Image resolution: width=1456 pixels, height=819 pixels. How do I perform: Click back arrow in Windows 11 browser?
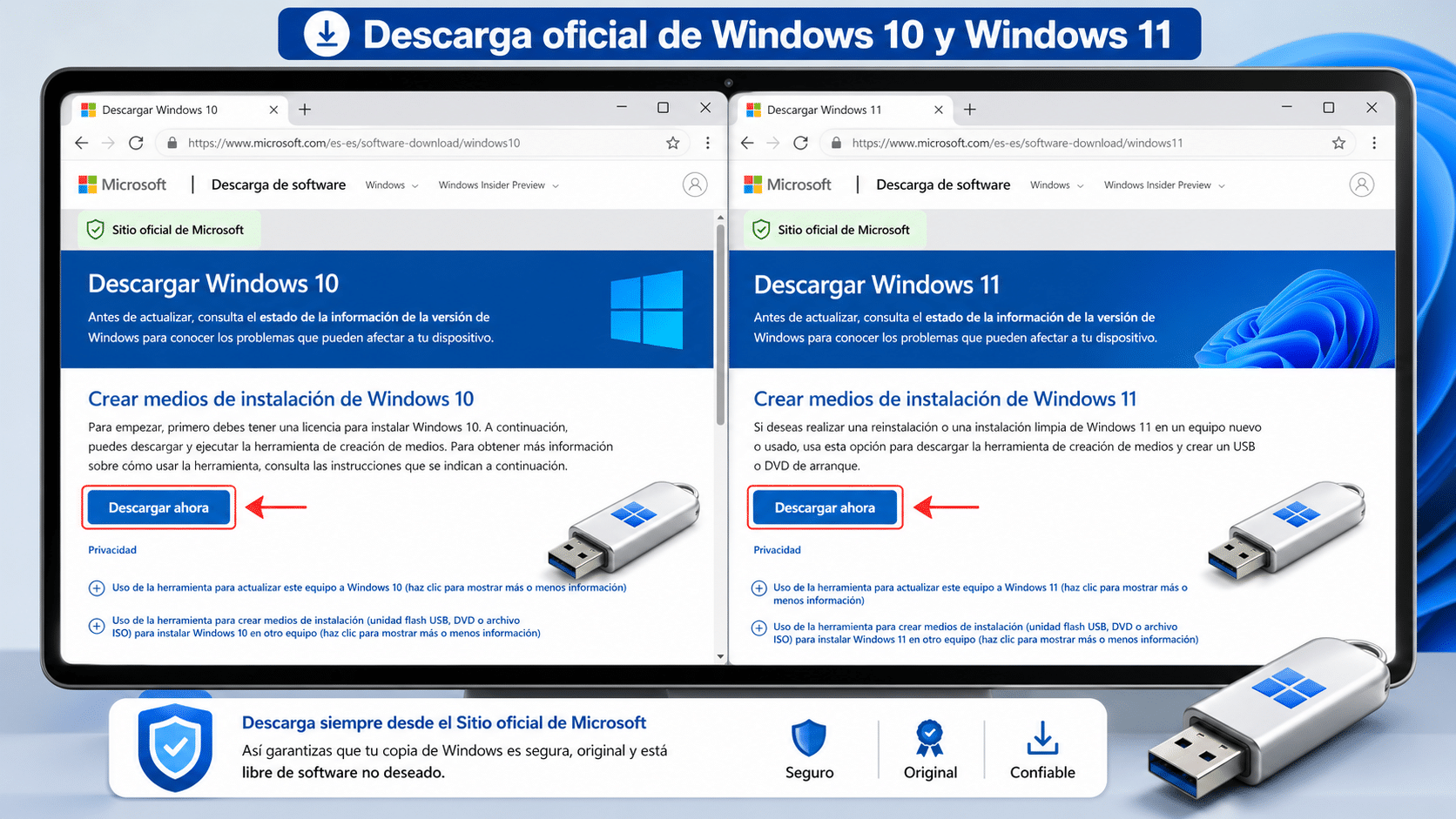[x=747, y=143]
